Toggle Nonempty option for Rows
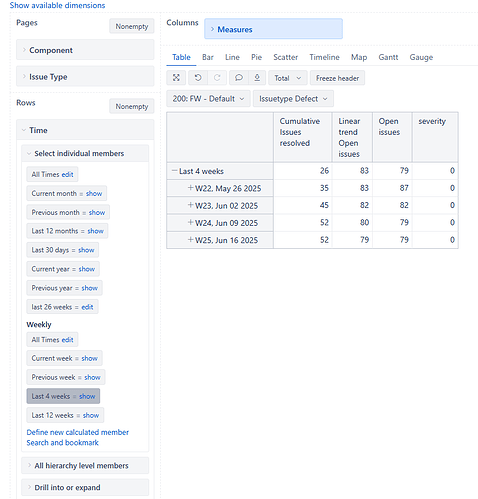 pyautogui.click(x=132, y=106)
